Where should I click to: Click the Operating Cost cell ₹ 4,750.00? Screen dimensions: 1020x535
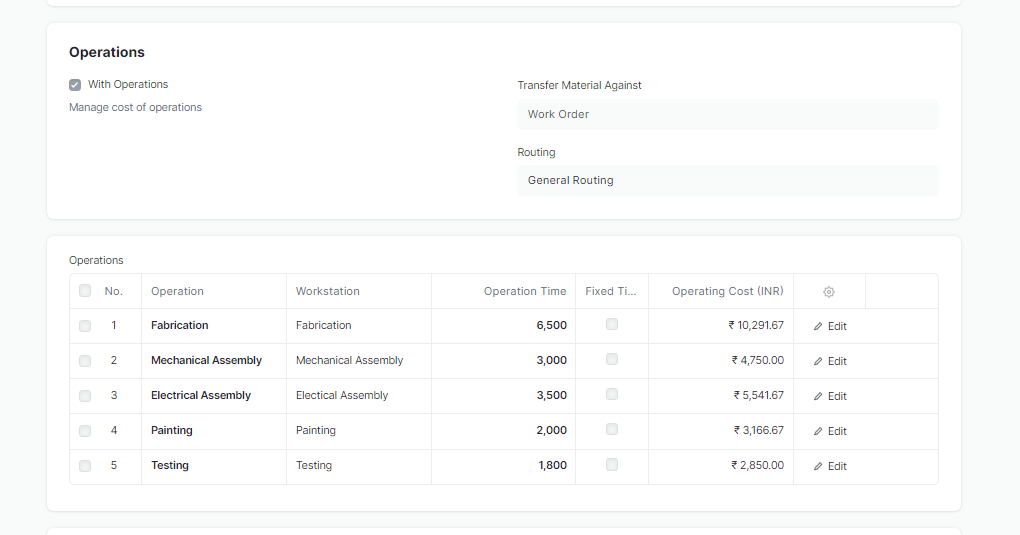(757, 360)
